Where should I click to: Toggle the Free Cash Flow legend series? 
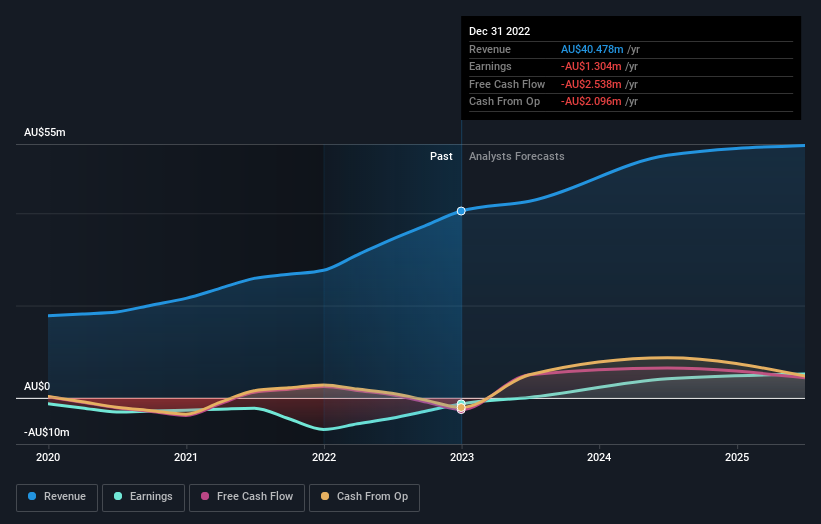pyautogui.click(x=247, y=497)
